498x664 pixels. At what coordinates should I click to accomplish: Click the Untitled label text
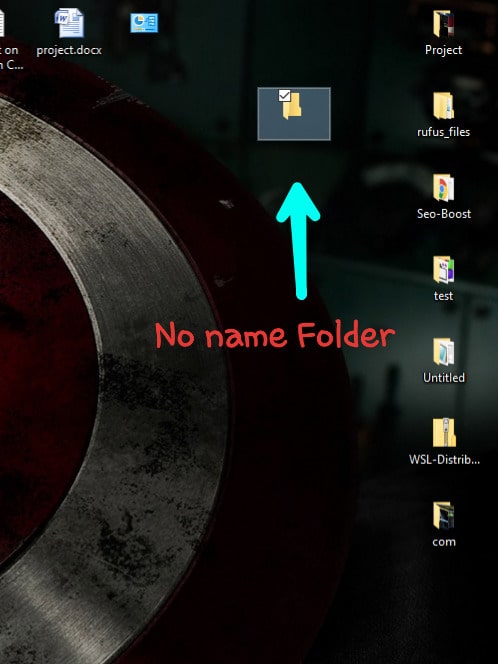(444, 378)
